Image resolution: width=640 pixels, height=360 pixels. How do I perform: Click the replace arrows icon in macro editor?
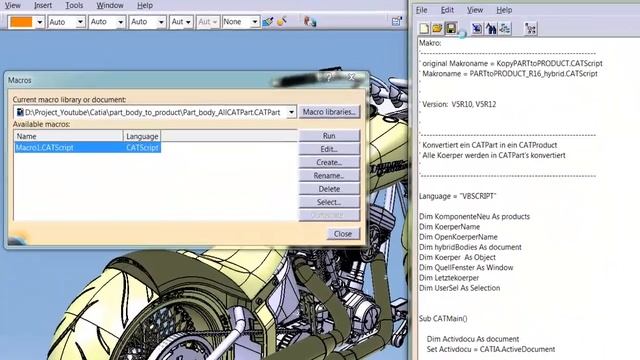[505, 28]
